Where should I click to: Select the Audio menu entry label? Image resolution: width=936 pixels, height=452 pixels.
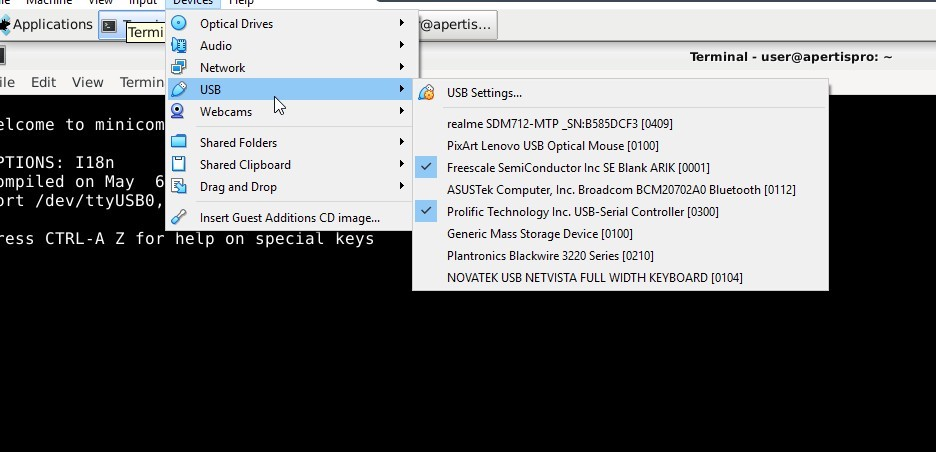(215, 45)
